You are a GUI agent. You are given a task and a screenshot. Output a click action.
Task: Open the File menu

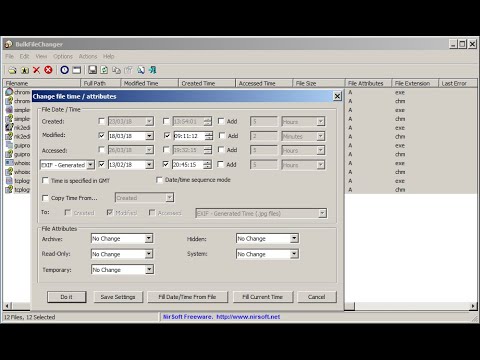pyautogui.click(x=10, y=56)
